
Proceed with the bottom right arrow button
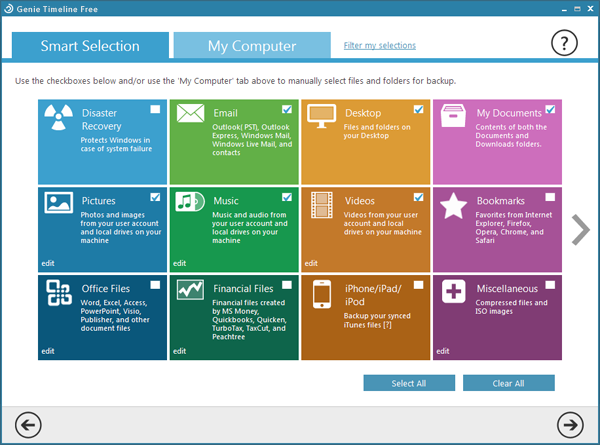tap(570, 425)
